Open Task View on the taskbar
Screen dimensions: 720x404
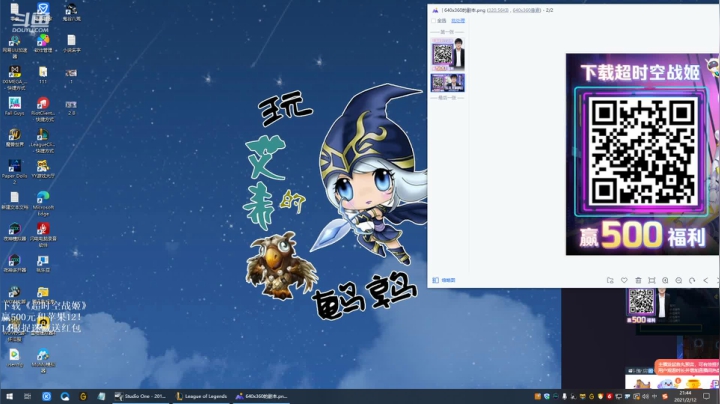[28, 396]
